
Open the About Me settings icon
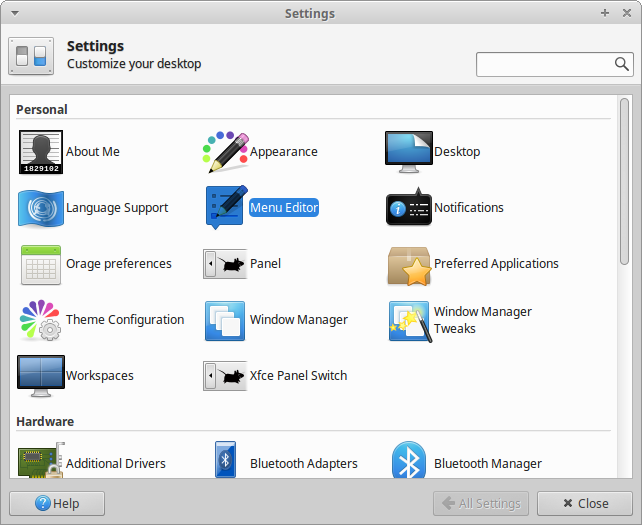coord(41,152)
